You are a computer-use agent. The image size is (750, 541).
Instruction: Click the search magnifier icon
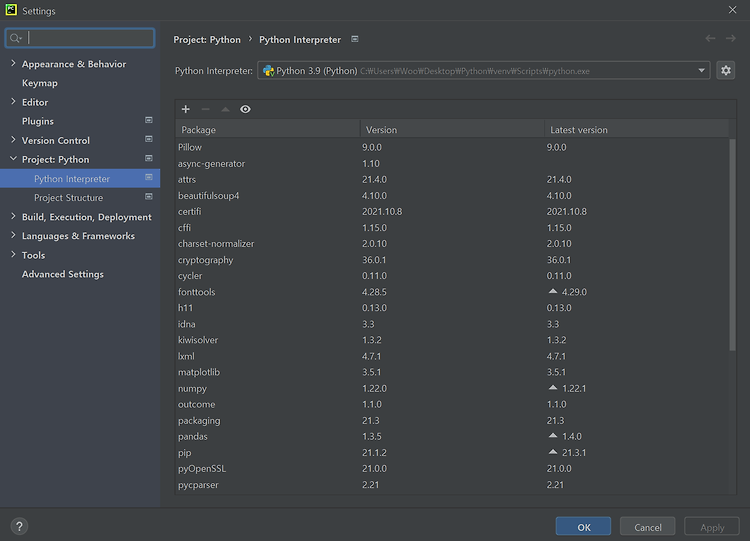[x=15, y=38]
